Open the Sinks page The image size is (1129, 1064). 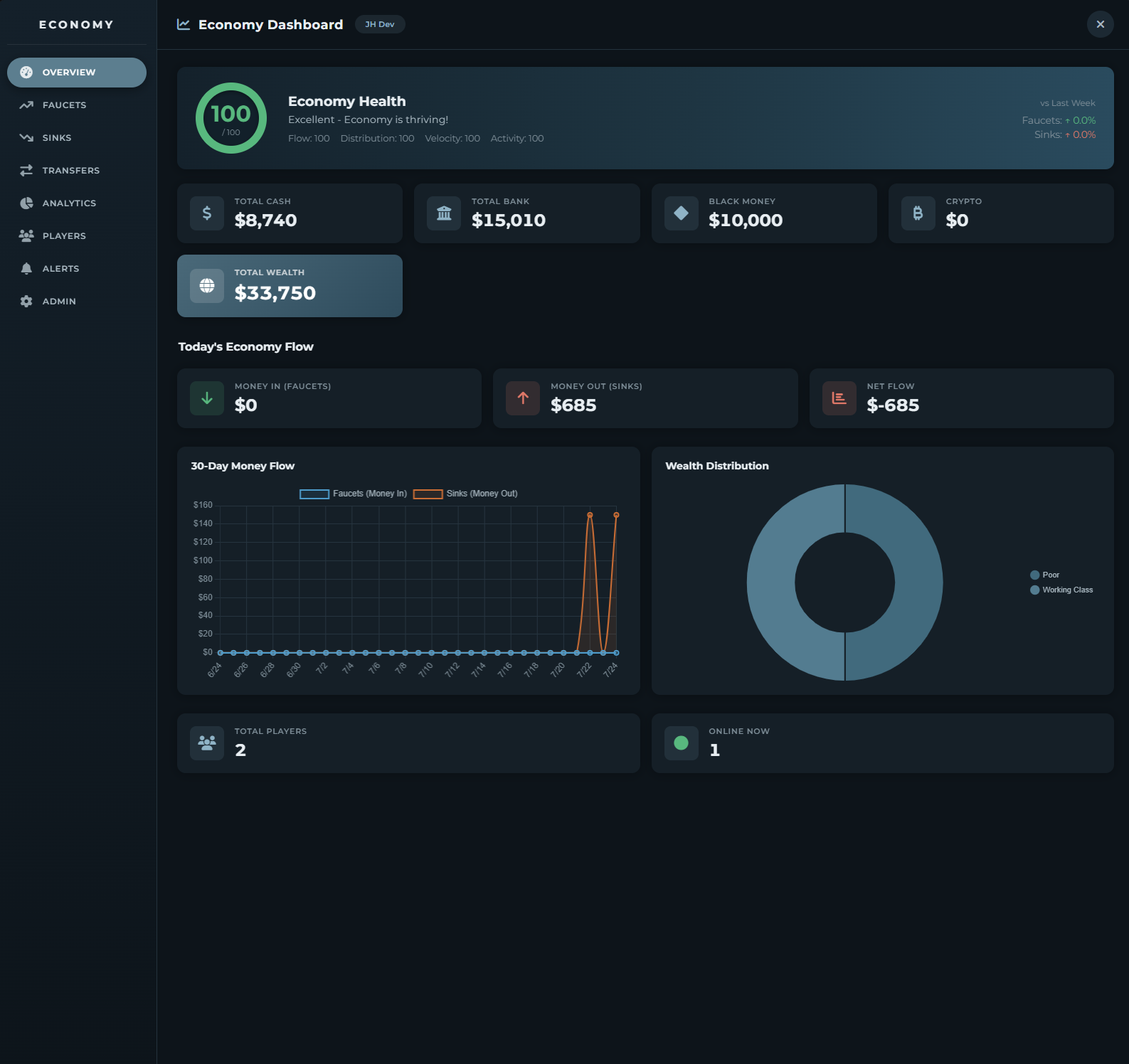point(77,138)
